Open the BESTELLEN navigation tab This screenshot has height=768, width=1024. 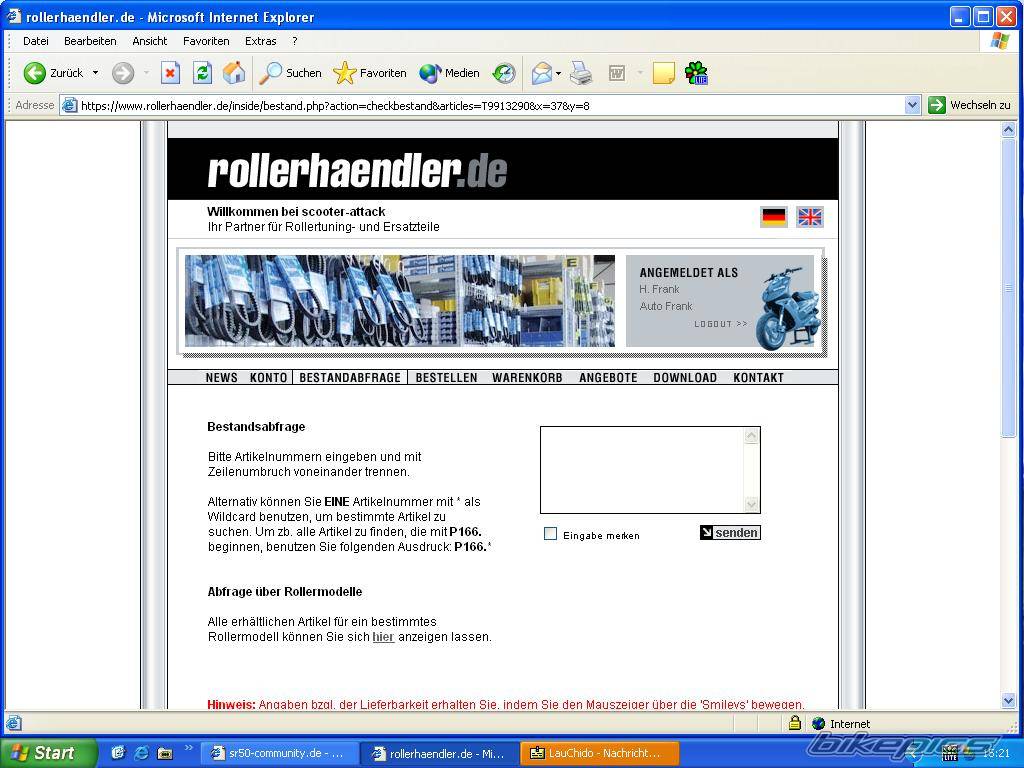click(447, 377)
